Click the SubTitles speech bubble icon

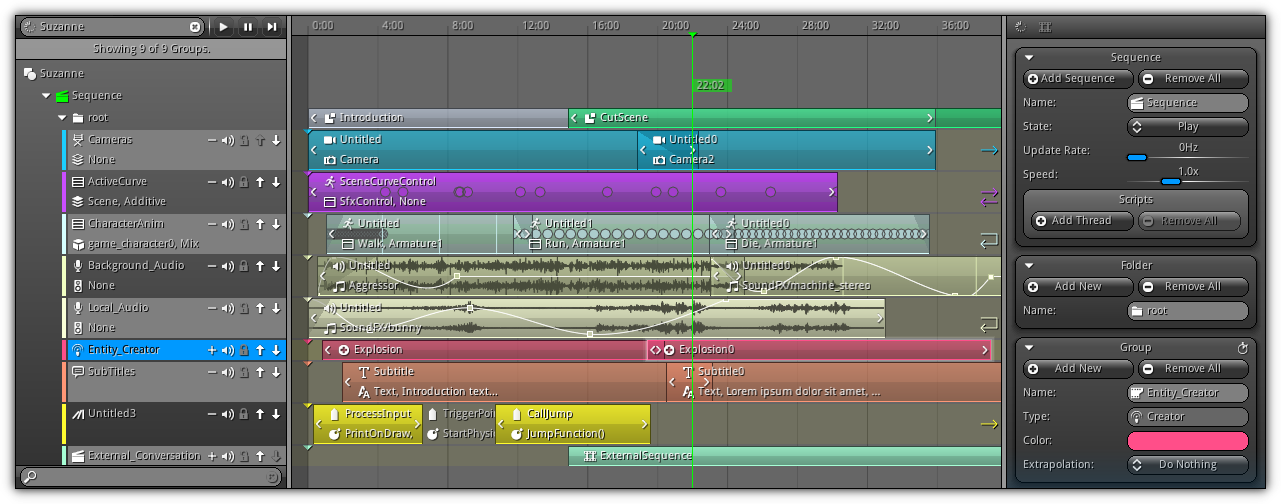(x=77, y=372)
